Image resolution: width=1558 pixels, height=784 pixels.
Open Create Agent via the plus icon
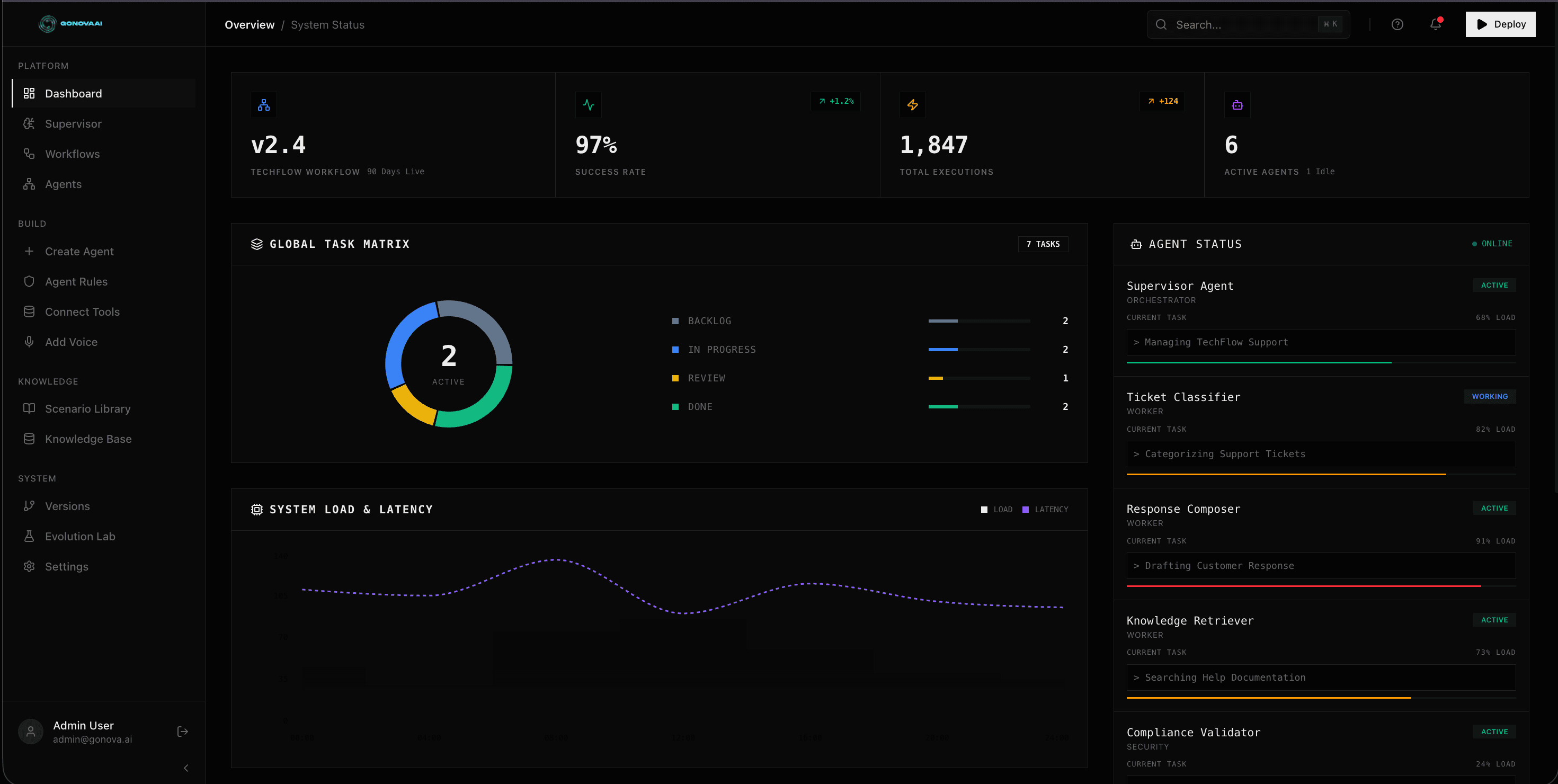click(29, 251)
